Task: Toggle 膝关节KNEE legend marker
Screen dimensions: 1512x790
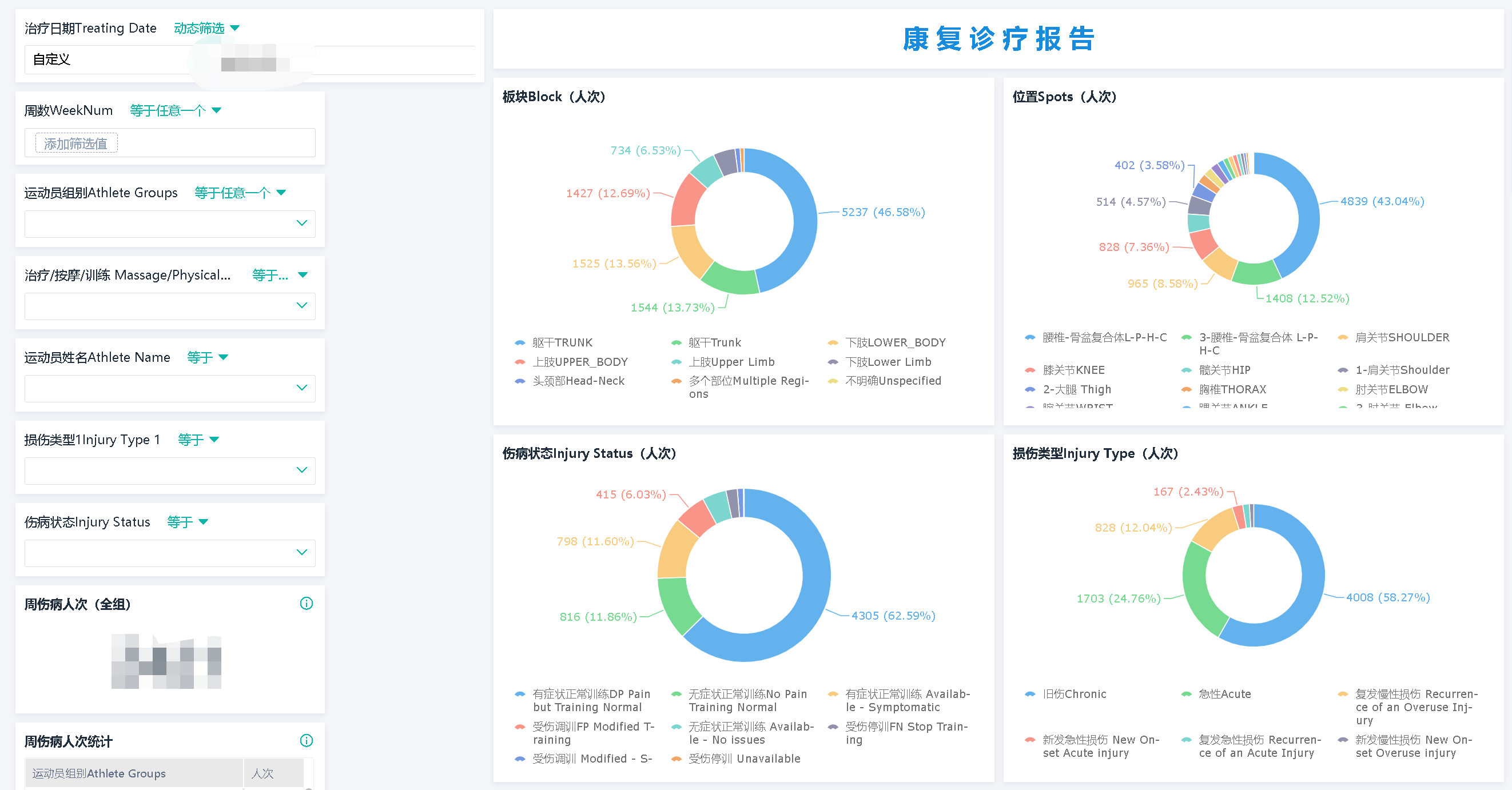Action: [1030, 370]
